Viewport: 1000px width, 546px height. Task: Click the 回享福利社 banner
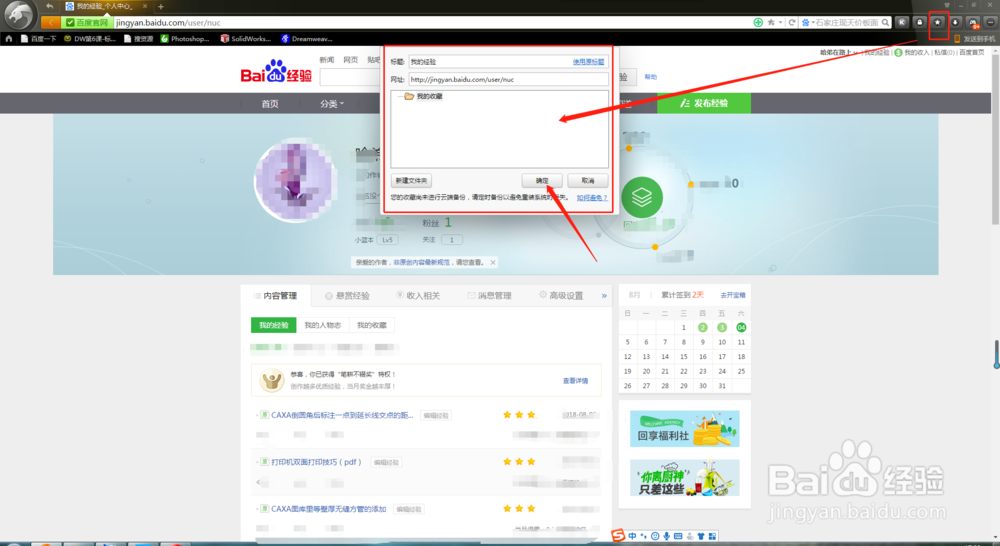(x=684, y=429)
